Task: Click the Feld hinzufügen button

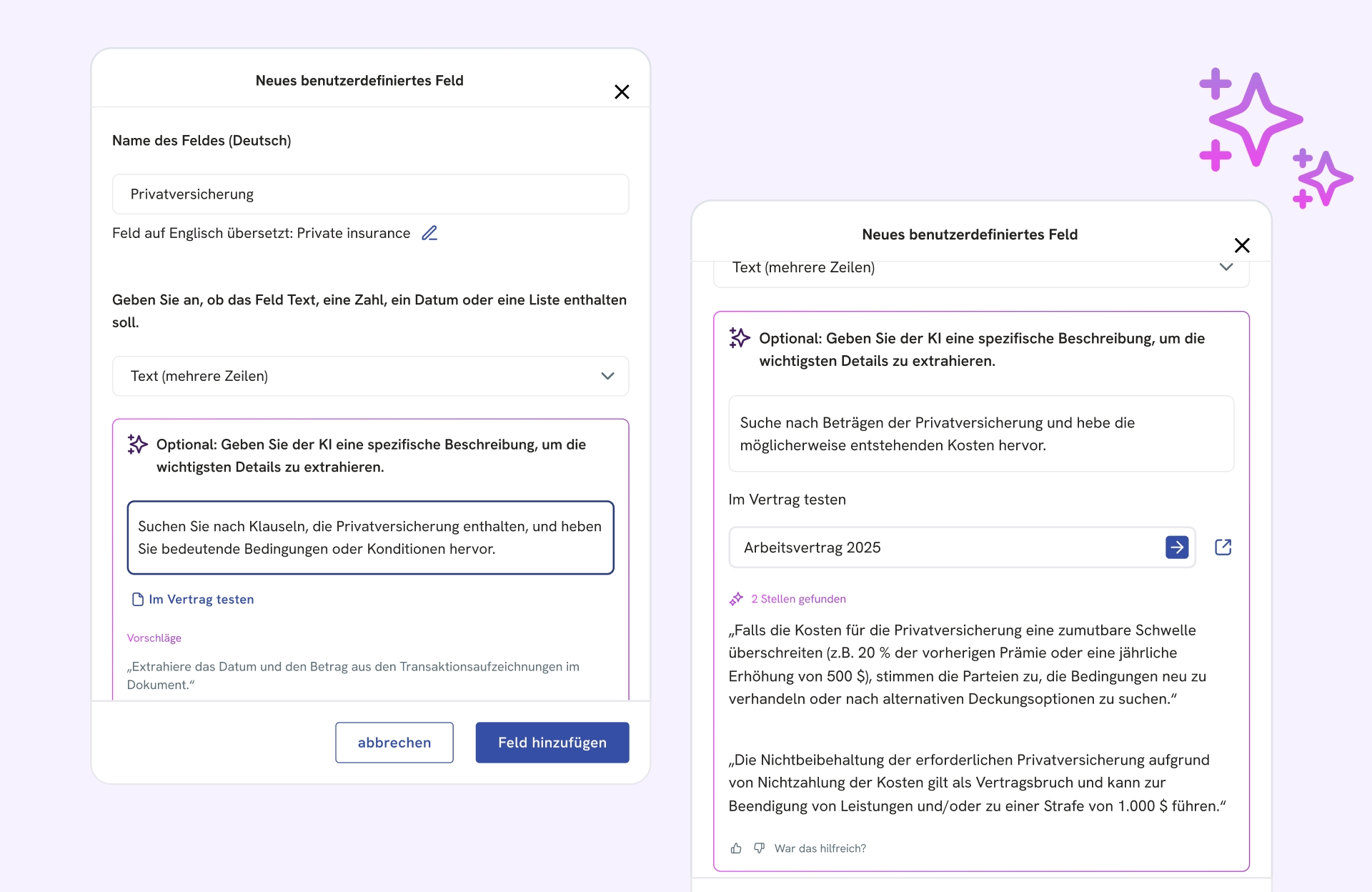Action: 552,743
